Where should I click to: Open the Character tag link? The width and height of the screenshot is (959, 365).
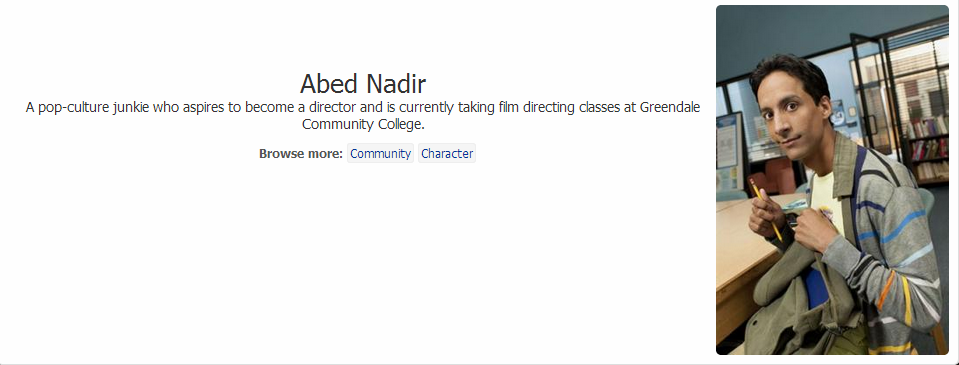pyautogui.click(x=447, y=153)
